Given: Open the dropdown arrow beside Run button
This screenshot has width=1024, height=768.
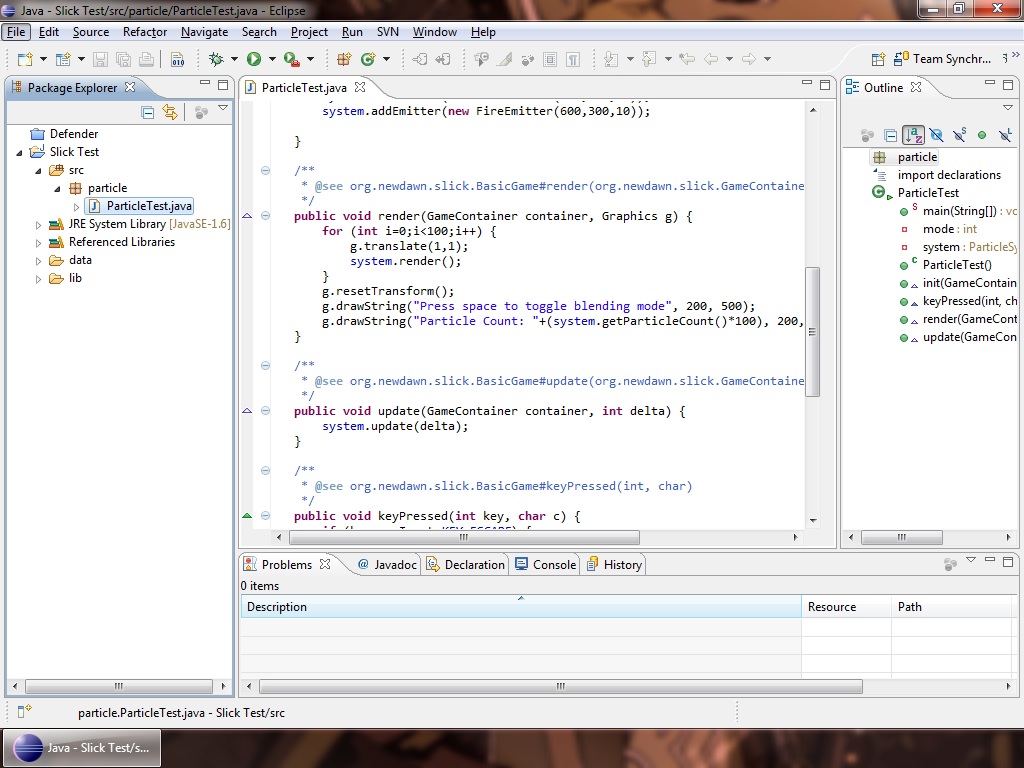Looking at the screenshot, I should pyautogui.click(x=271, y=59).
